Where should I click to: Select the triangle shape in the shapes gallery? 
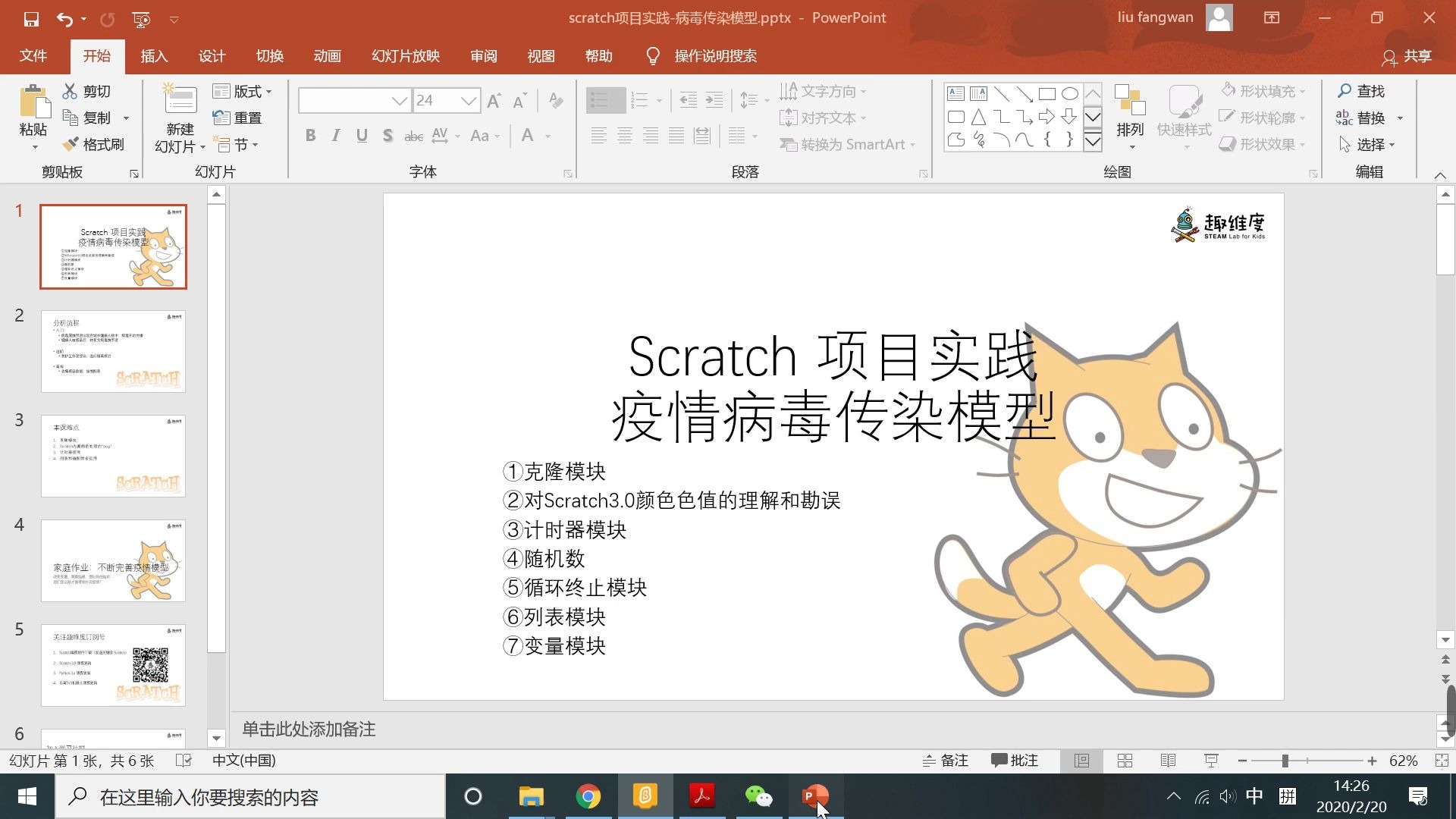[979, 117]
